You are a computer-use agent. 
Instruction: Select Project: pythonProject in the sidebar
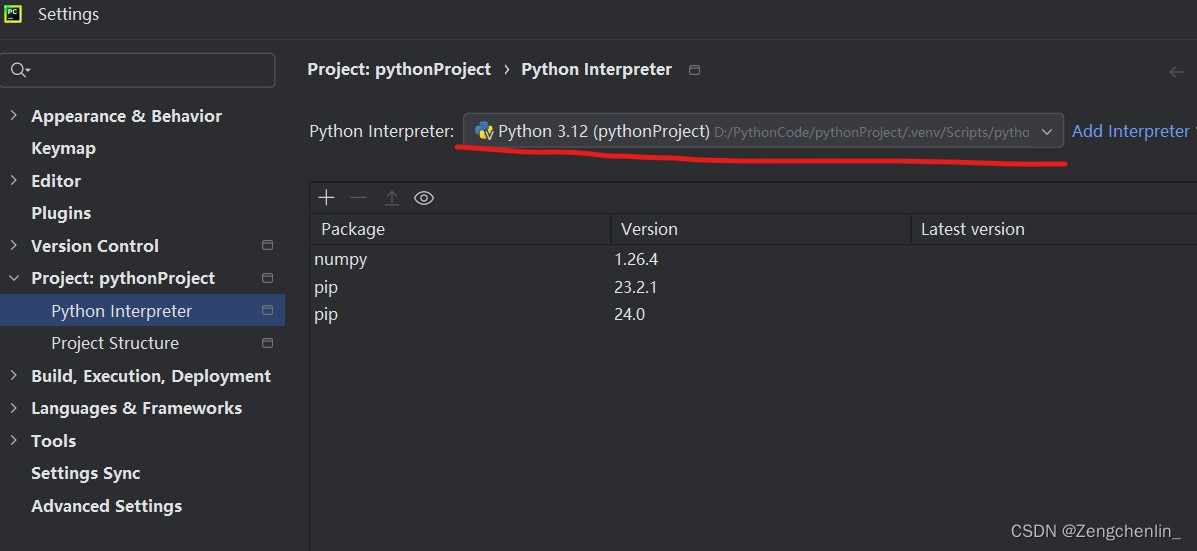pos(123,279)
